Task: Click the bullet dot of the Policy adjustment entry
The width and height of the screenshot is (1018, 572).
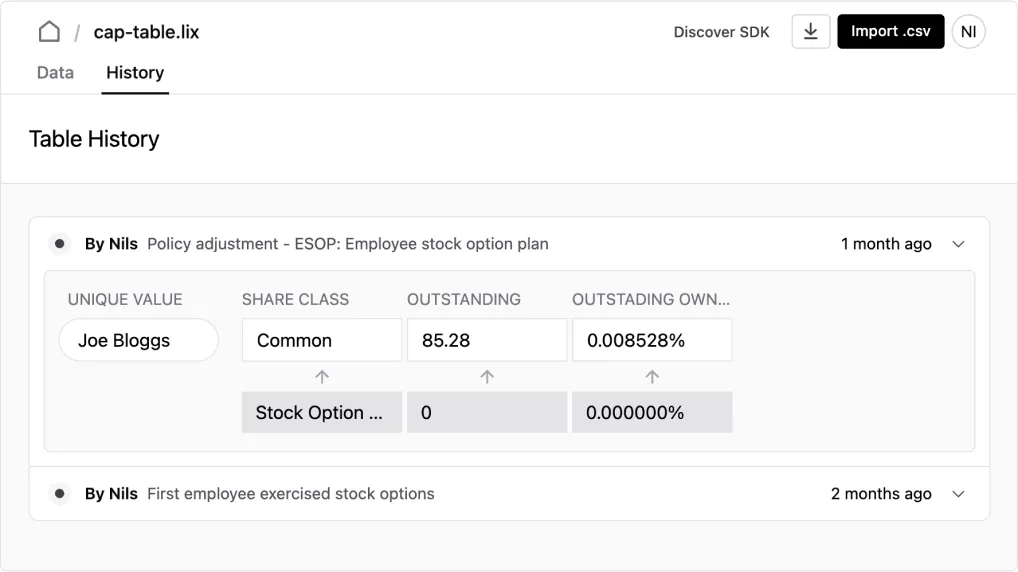Action: (x=60, y=244)
